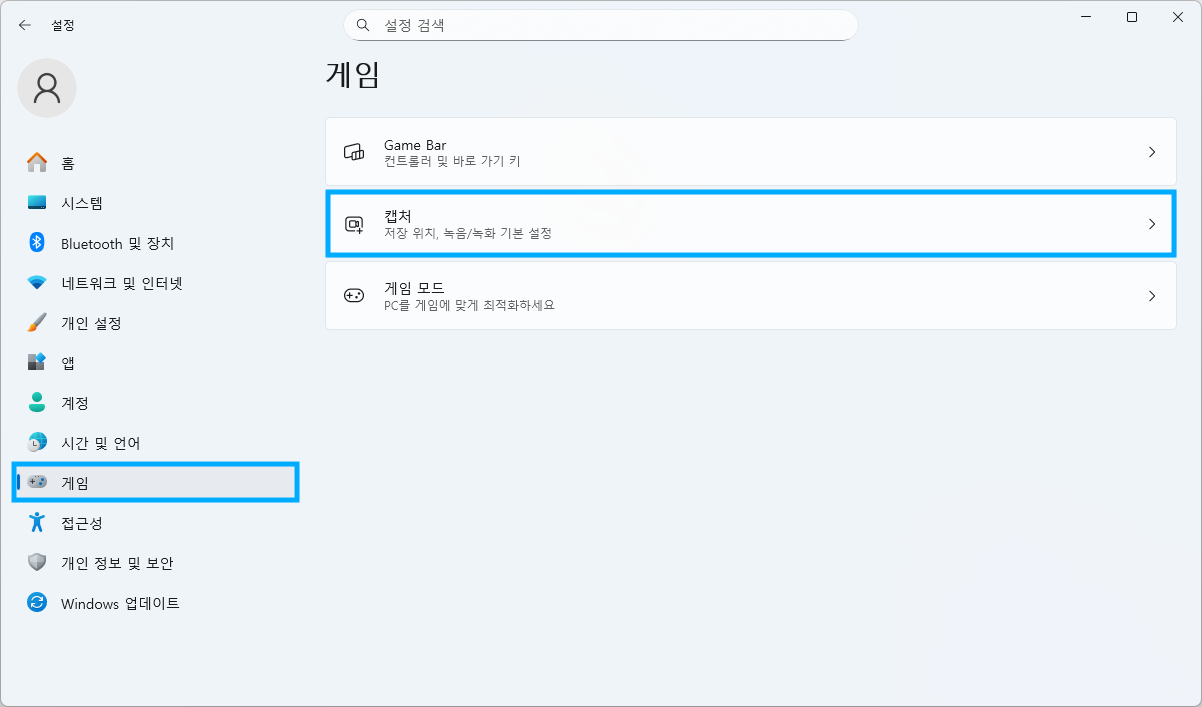Click the privacy shield icon
The height and width of the screenshot is (707, 1202).
[37, 563]
